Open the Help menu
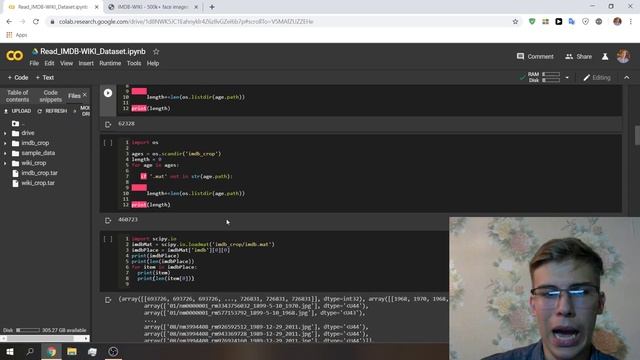Image resolution: width=640 pixels, height=360 pixels. pos(153,63)
